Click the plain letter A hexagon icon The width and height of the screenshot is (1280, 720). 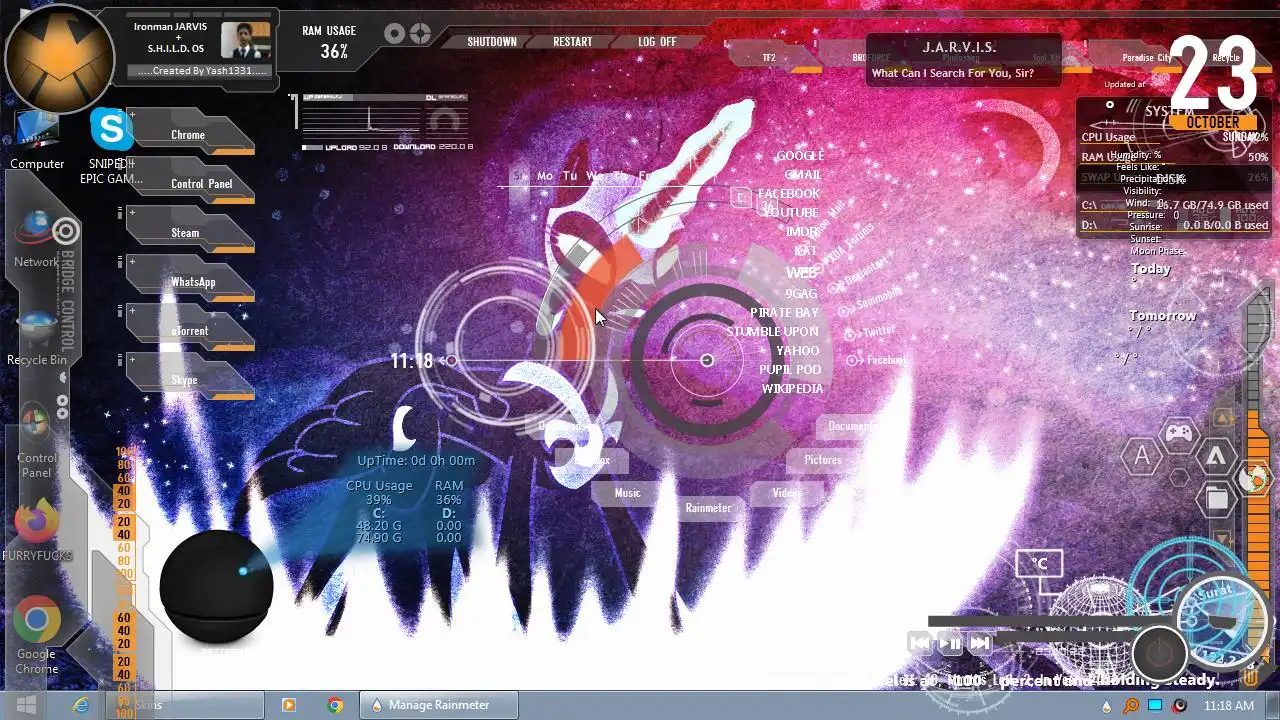point(1141,456)
